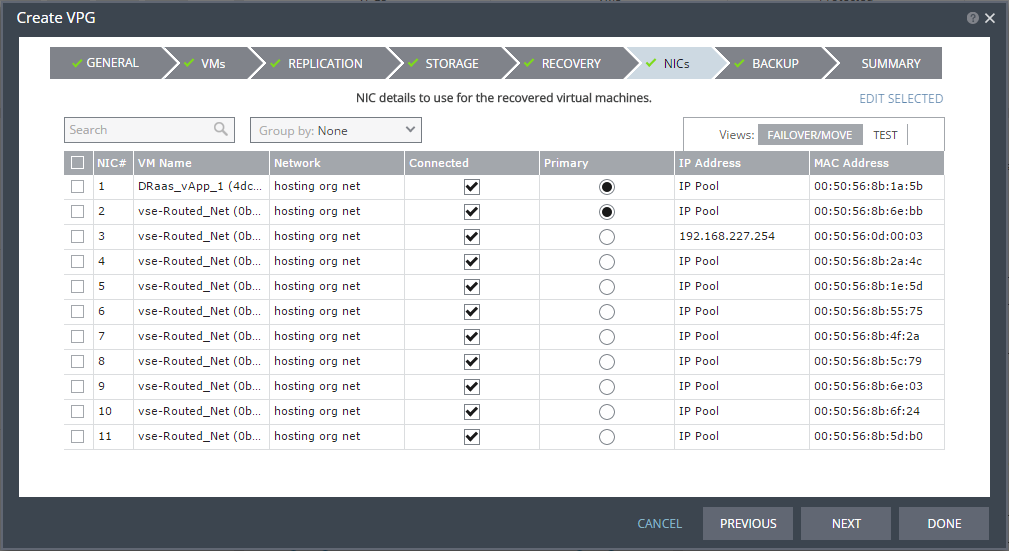Image resolution: width=1009 pixels, height=551 pixels.
Task: Select row checkbox for NIC 9
Action: [78, 386]
